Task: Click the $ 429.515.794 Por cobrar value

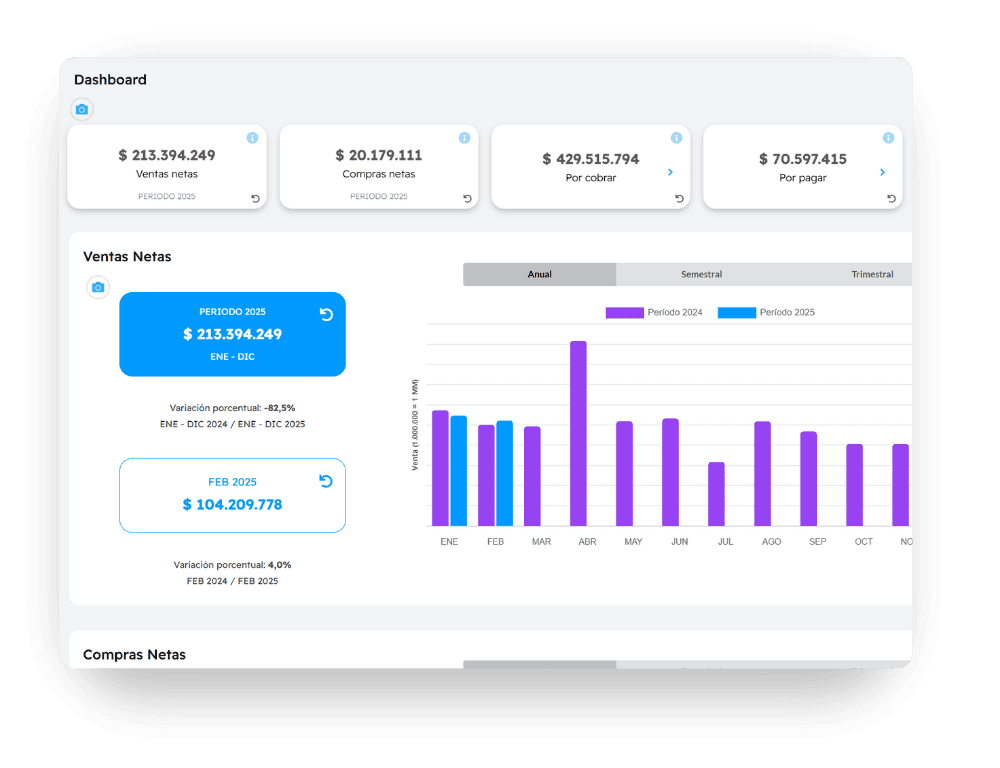Action: [x=591, y=159]
